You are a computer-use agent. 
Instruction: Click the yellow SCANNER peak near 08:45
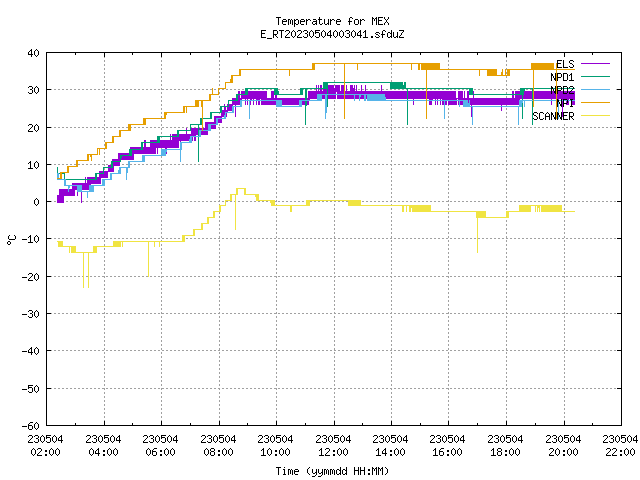[x=241, y=189]
